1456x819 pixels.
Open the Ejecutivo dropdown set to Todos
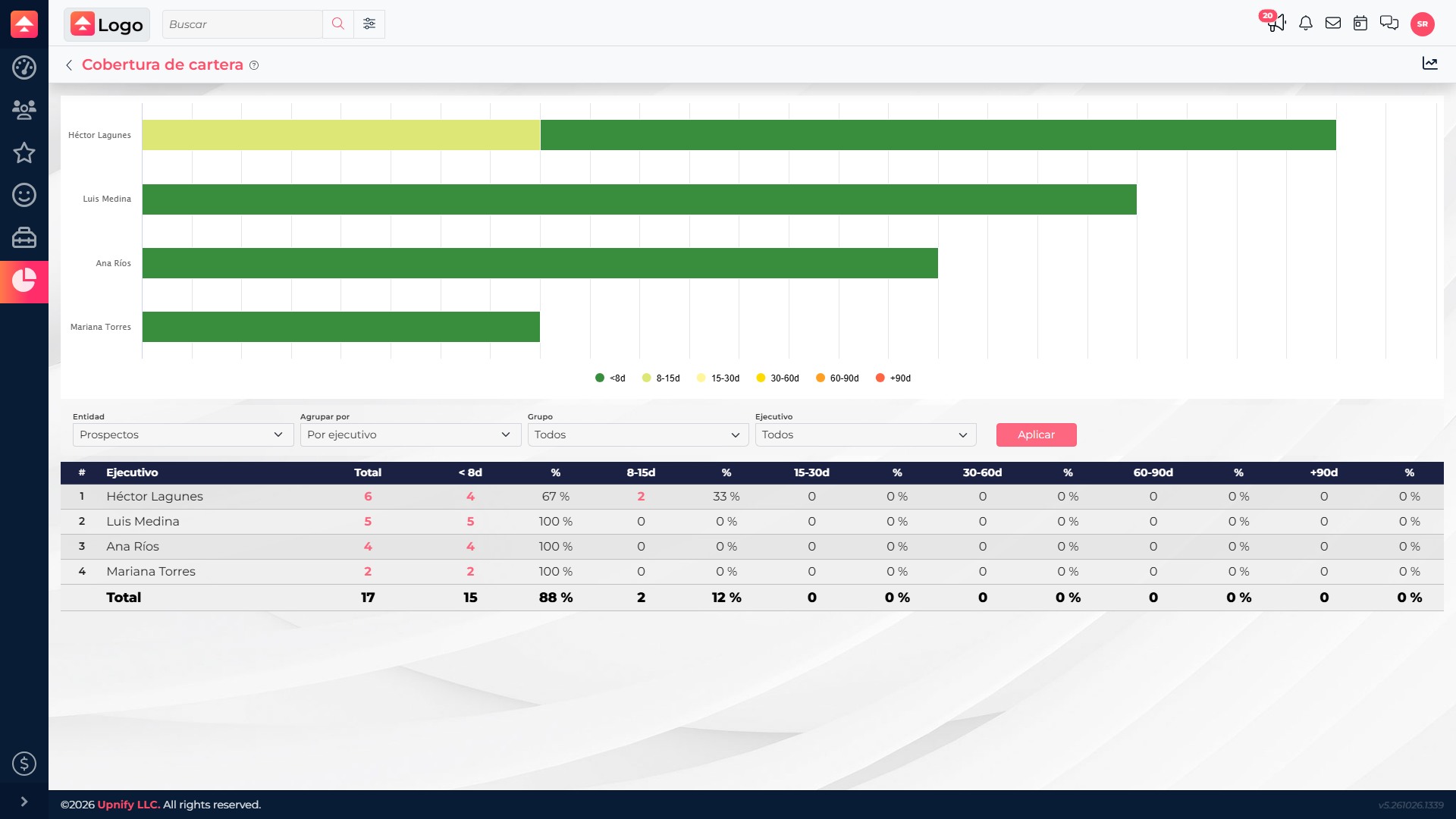pyautogui.click(x=865, y=435)
